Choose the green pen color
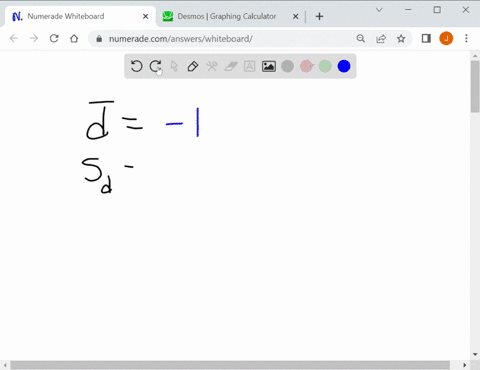The image size is (480, 370). (325, 66)
